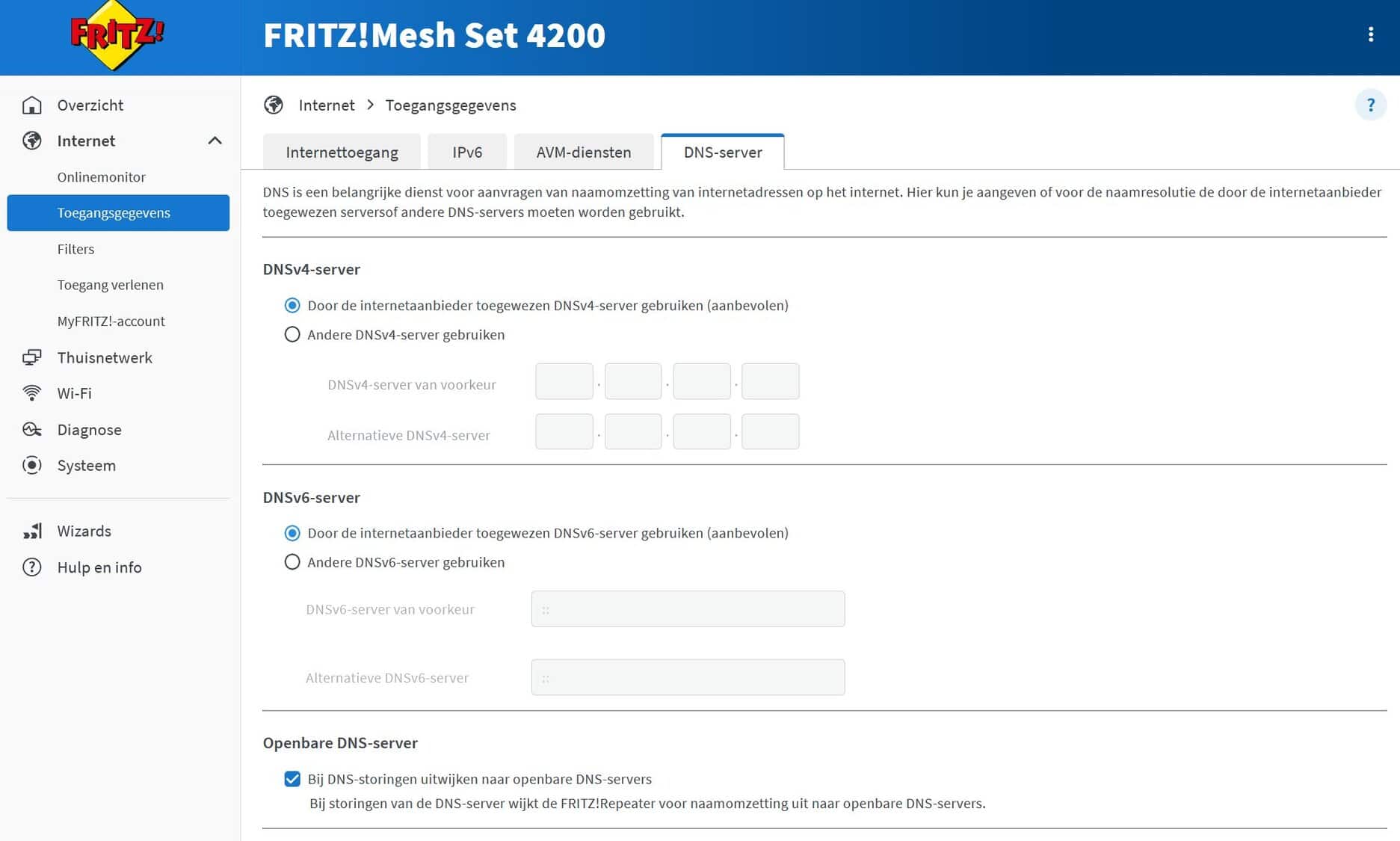Select 'Andere DNSv4-server gebruiken' radio button
1400x841 pixels.
tap(292, 335)
